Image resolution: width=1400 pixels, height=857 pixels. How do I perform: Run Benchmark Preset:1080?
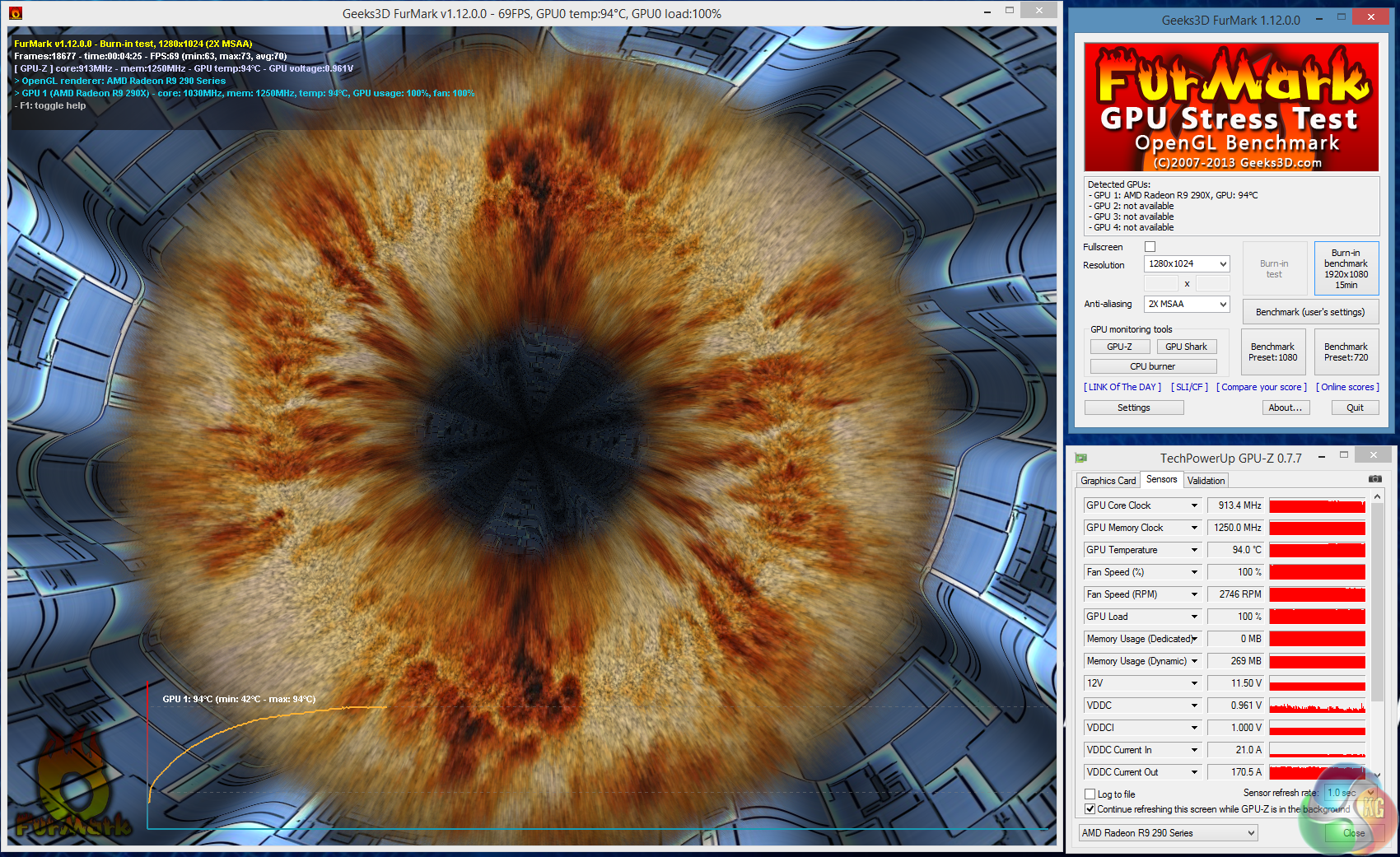[1272, 352]
